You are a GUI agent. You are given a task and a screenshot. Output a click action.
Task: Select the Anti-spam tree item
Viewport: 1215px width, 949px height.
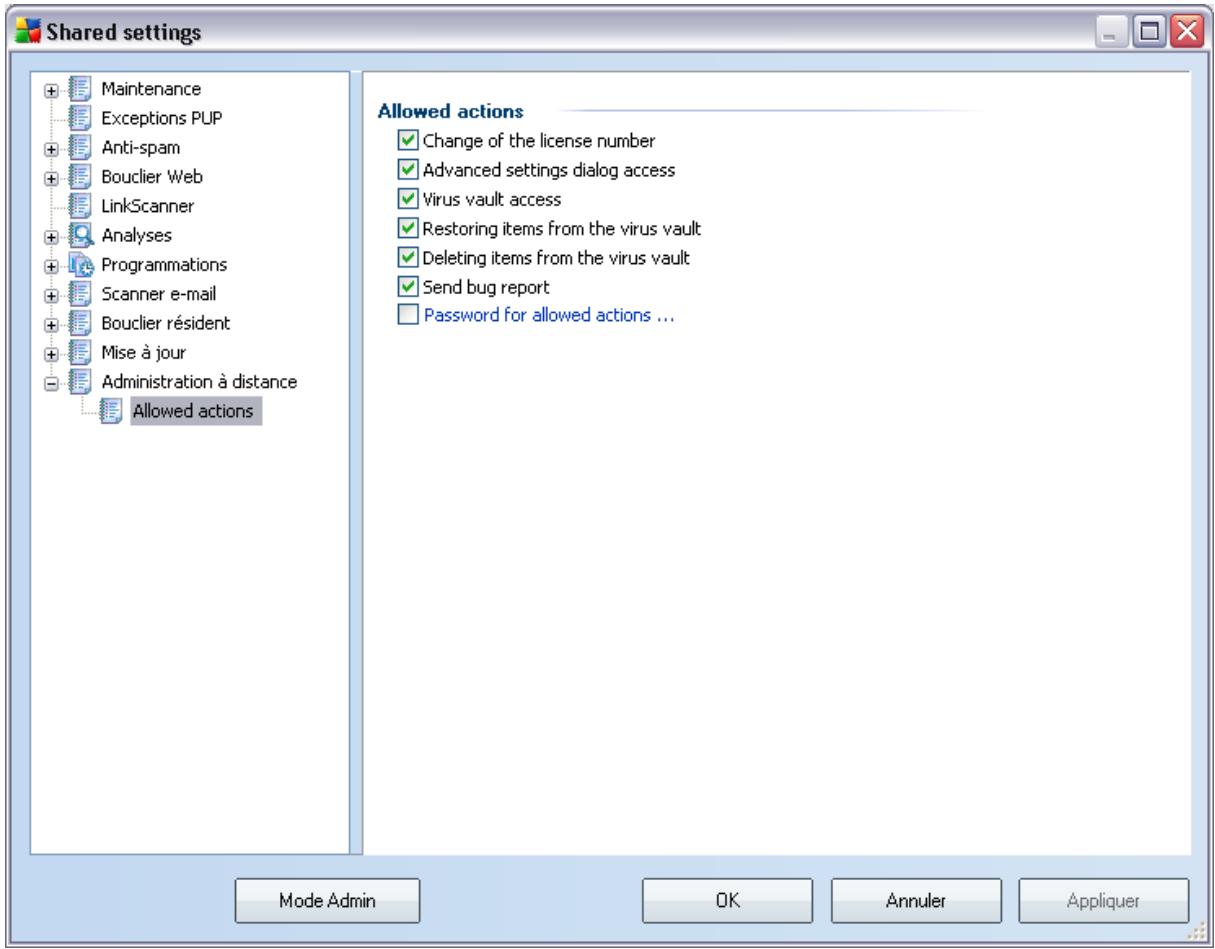141,148
